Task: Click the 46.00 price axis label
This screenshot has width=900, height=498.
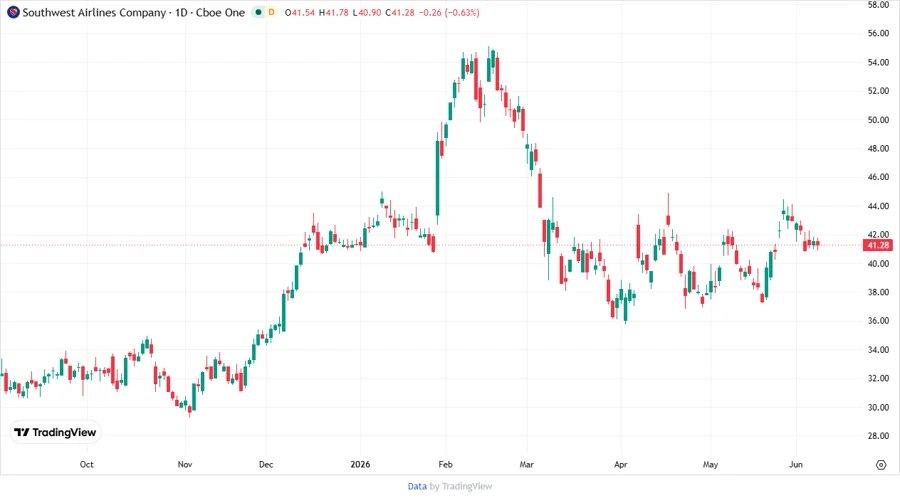Action: (878, 177)
